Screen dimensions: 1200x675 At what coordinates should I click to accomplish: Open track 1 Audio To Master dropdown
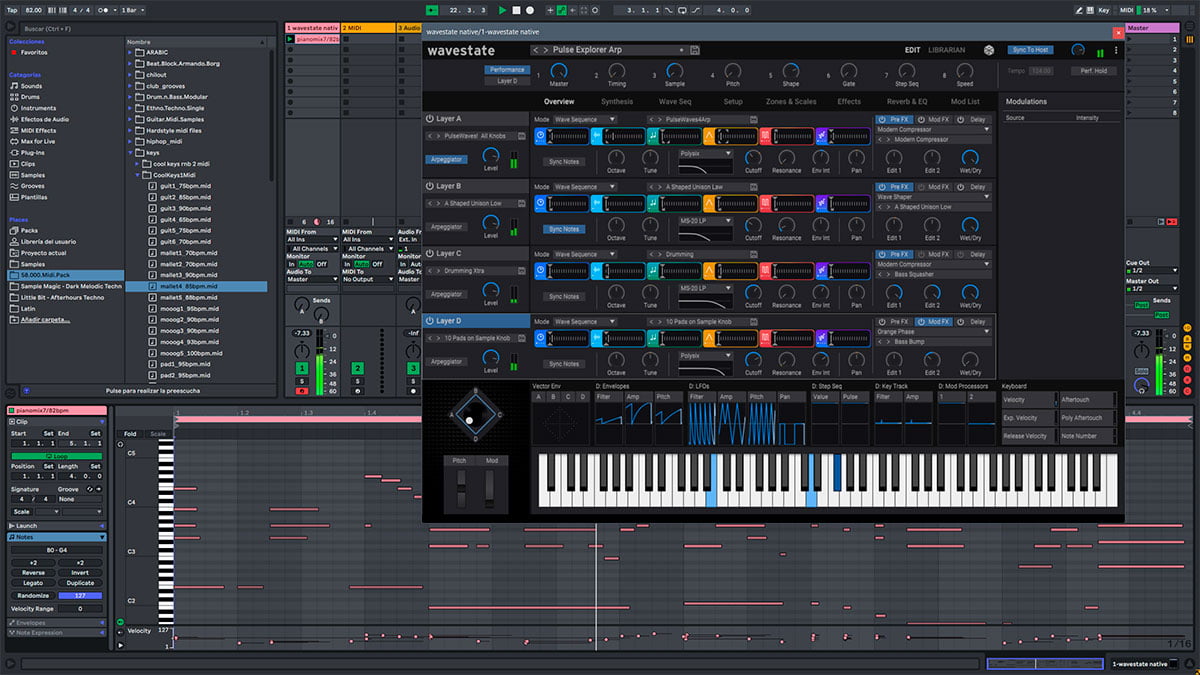310,279
